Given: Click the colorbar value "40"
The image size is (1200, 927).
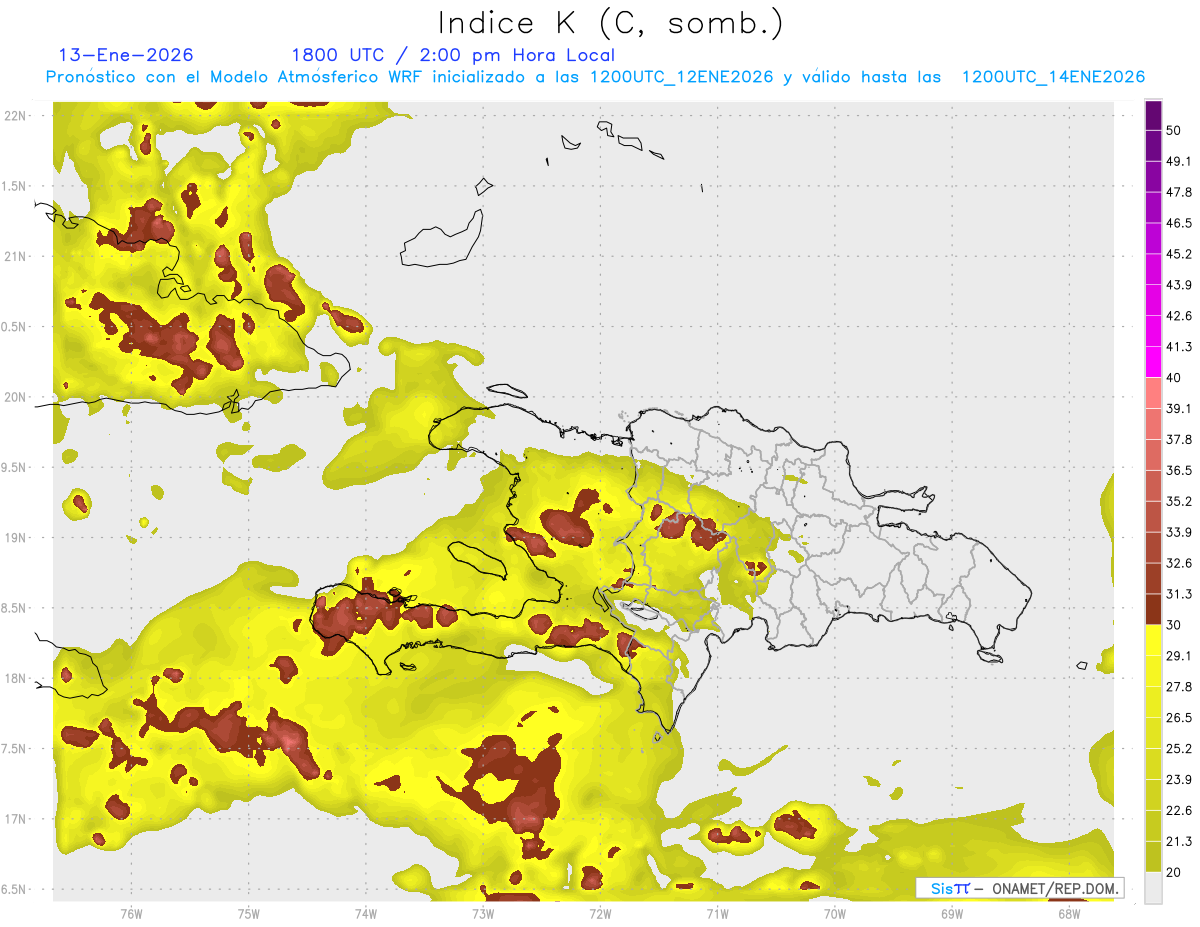Looking at the screenshot, I should click(x=1174, y=378).
